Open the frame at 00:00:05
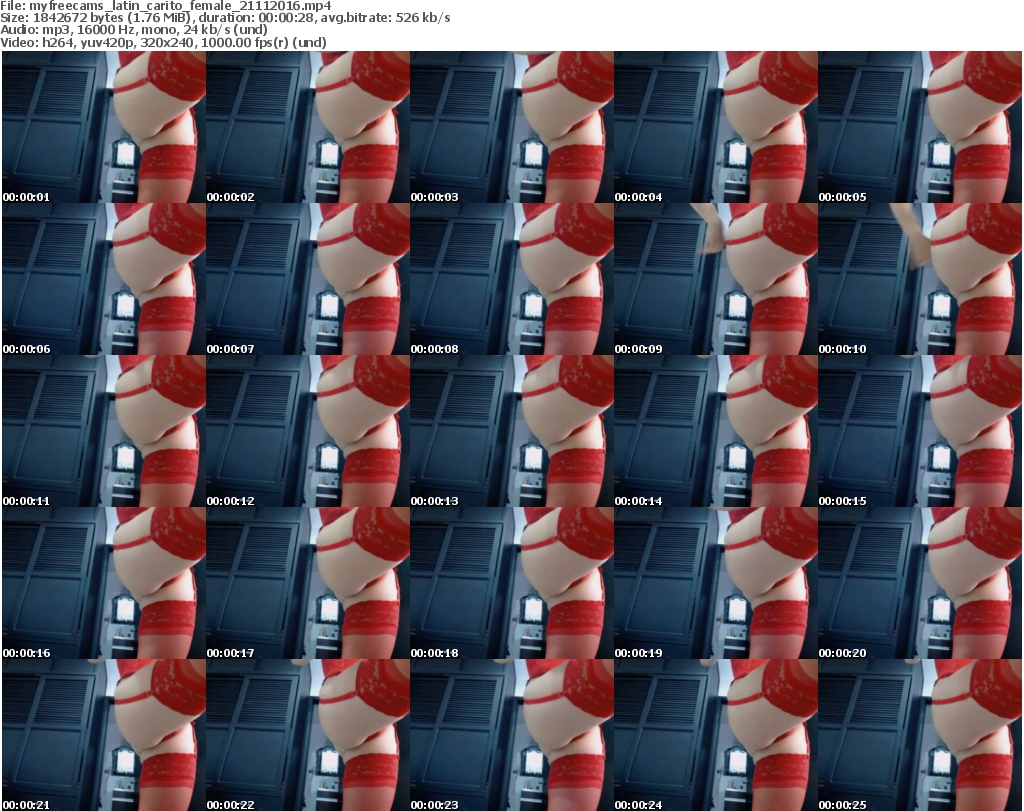1024x811 pixels. pyautogui.click(x=920, y=127)
